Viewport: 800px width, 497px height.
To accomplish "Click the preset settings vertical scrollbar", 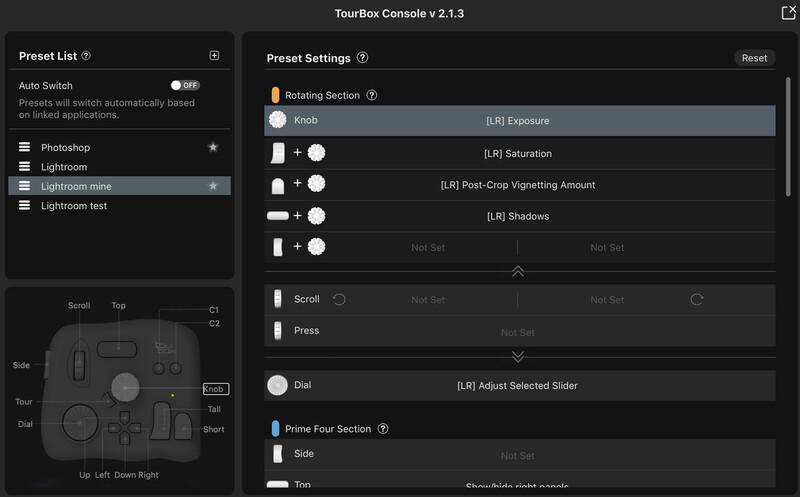I will [788, 137].
